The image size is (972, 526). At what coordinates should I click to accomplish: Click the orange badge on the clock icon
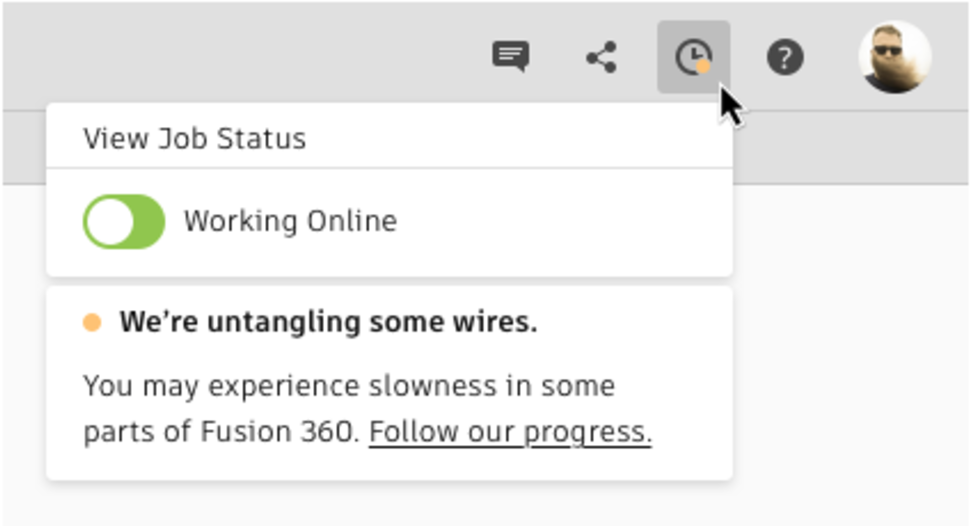point(703,66)
